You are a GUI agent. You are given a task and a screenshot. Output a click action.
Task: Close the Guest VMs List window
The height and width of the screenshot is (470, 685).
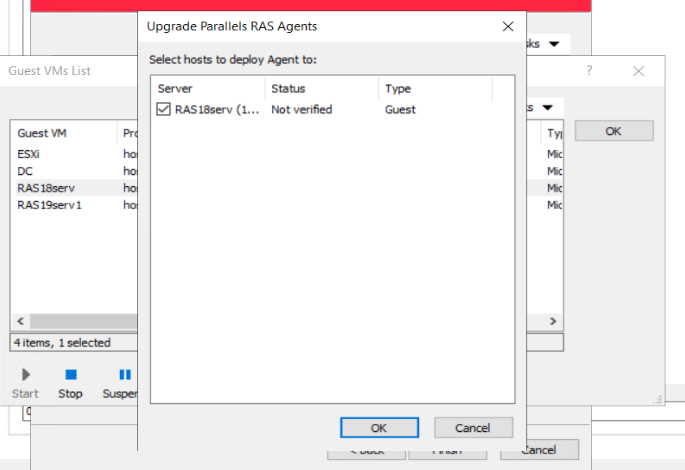(639, 70)
